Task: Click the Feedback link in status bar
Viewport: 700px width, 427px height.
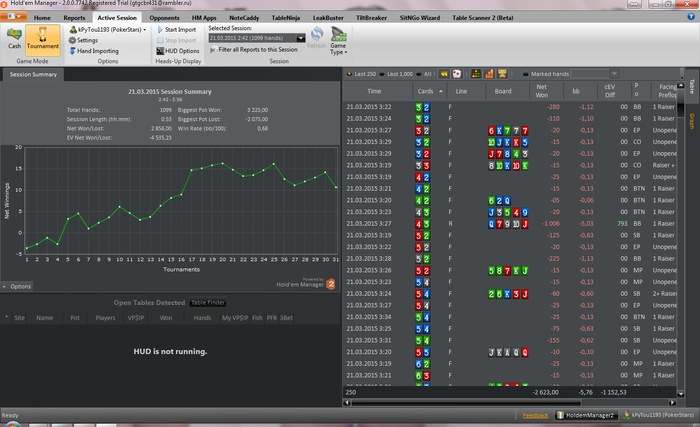Action: click(535, 414)
